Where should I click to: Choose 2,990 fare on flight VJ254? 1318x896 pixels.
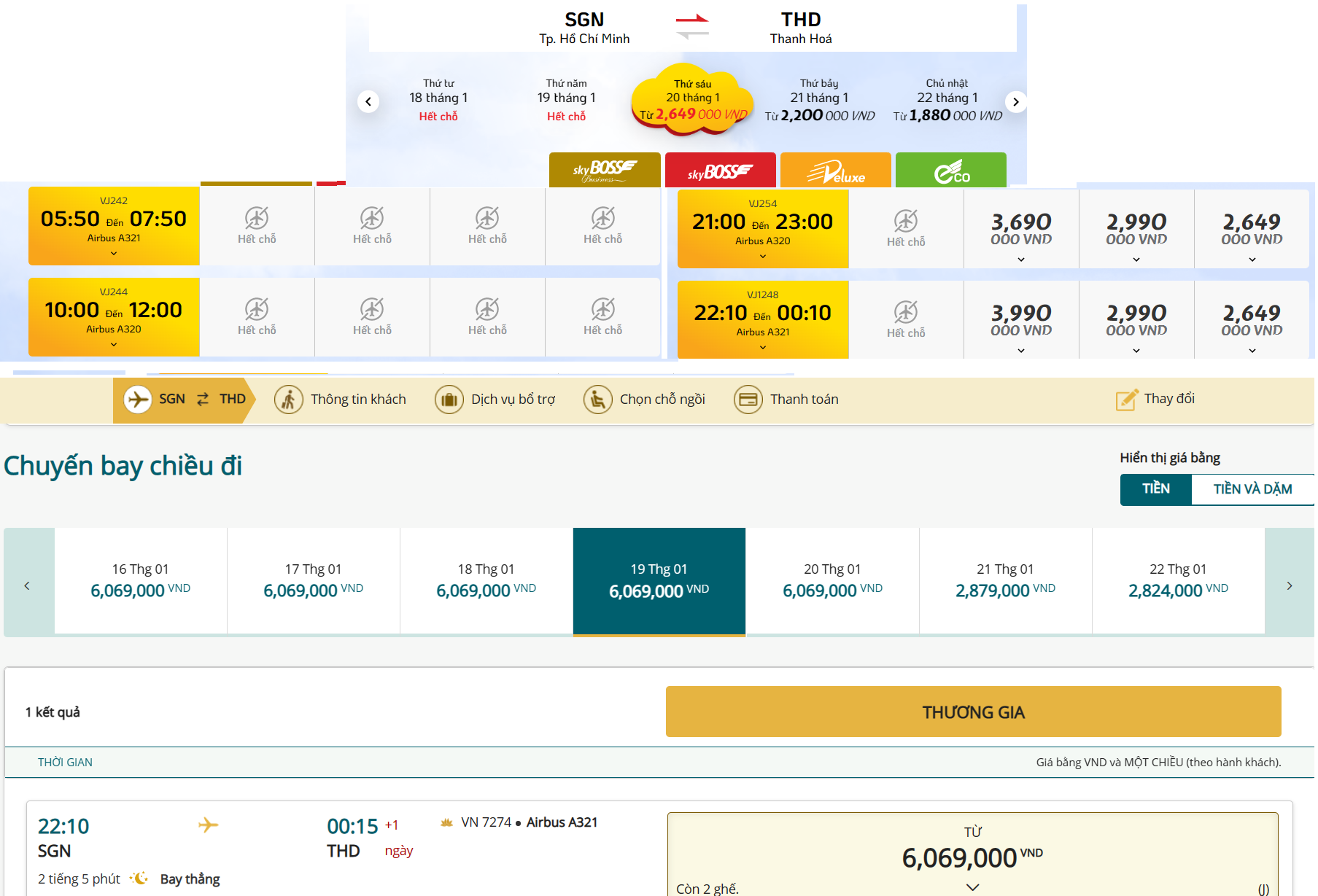1136,229
